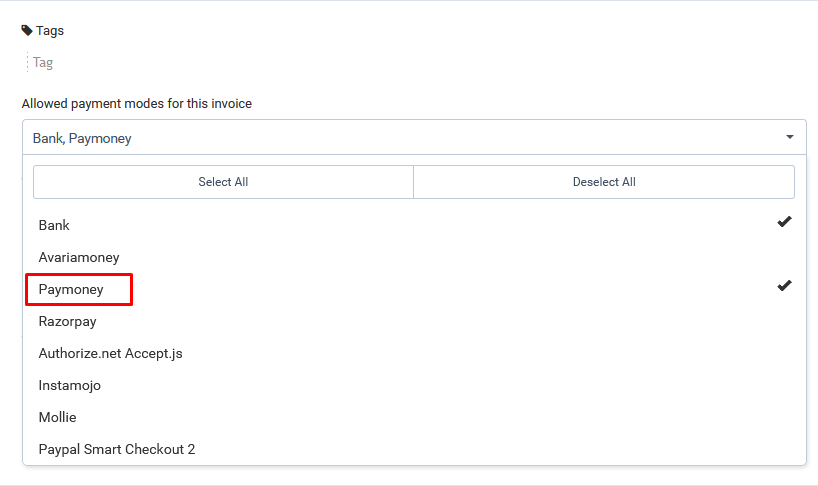Click the checkmark icon on Paymoney row
Screen dimensions: 818x486
click(x=784, y=286)
